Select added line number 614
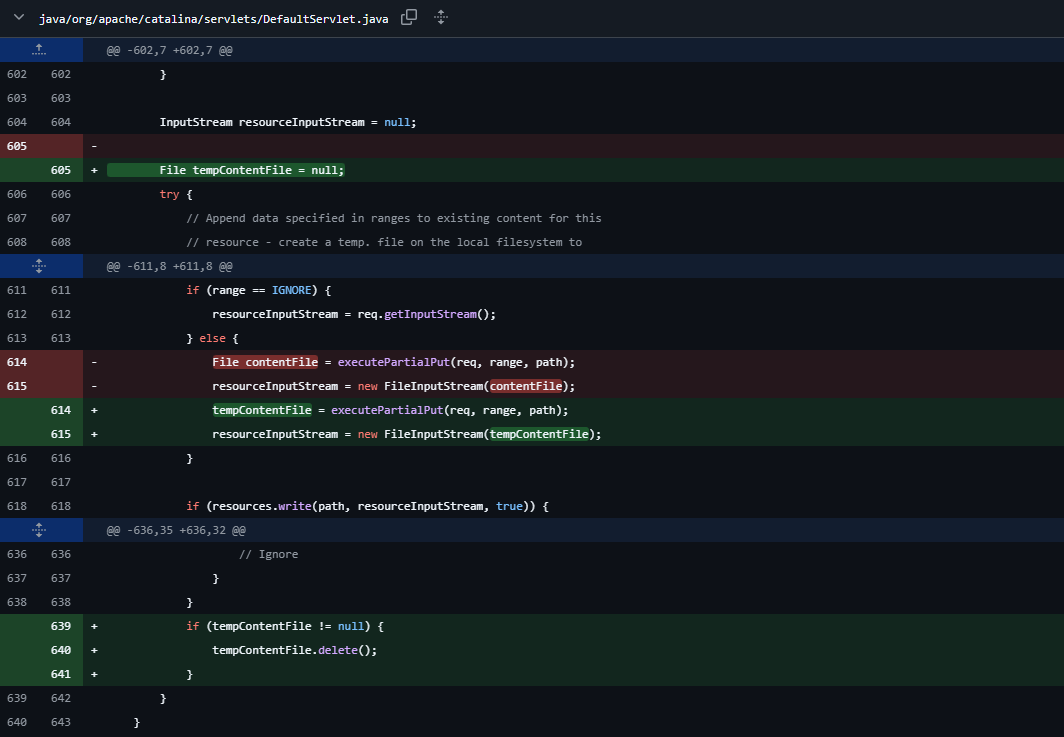1064x737 pixels. [x=61, y=410]
